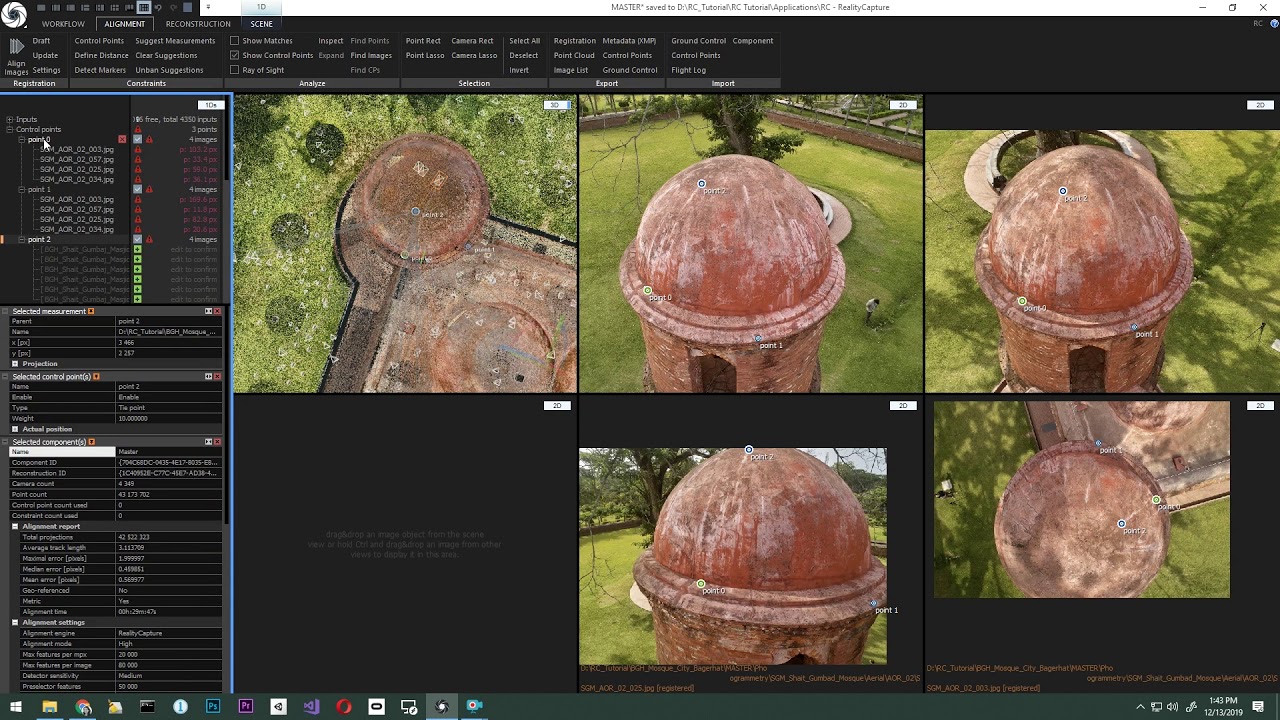The width and height of the screenshot is (1280, 720).
Task: Click the red delete icon beside point 0
Action: [122, 139]
